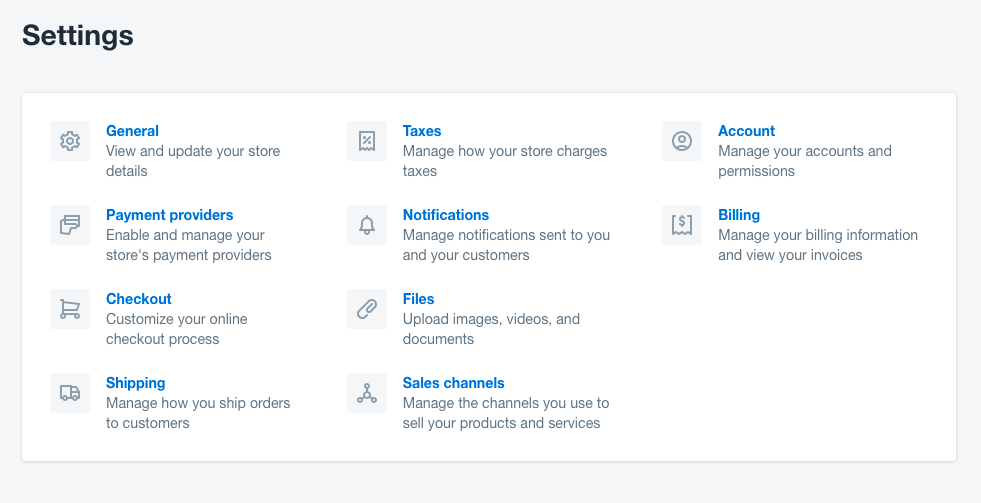
Task: Click the Notifications bell icon
Action: click(x=367, y=225)
